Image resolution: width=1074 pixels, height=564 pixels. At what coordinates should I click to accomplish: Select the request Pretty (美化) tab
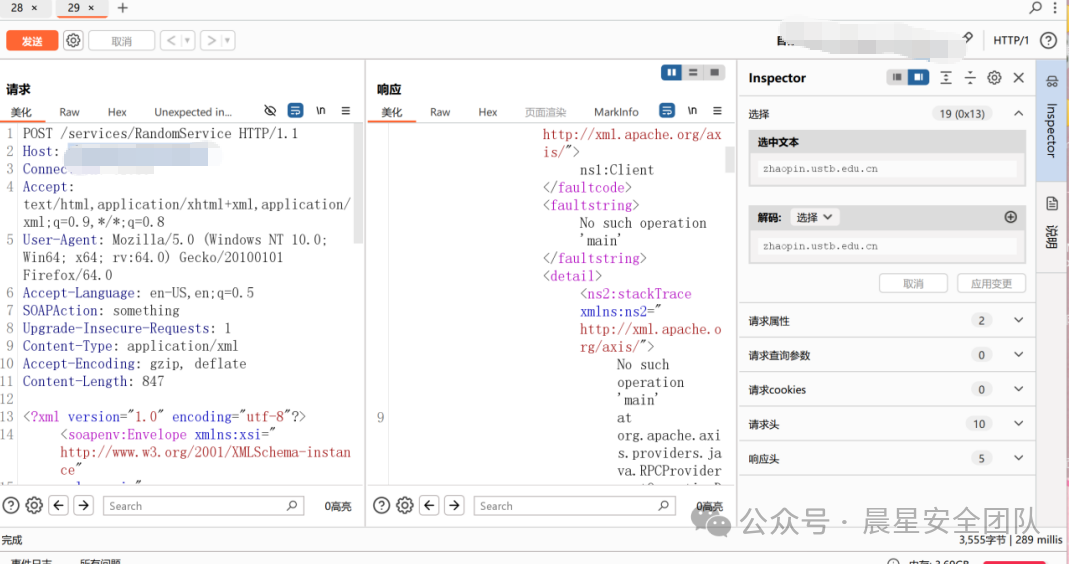(x=21, y=112)
